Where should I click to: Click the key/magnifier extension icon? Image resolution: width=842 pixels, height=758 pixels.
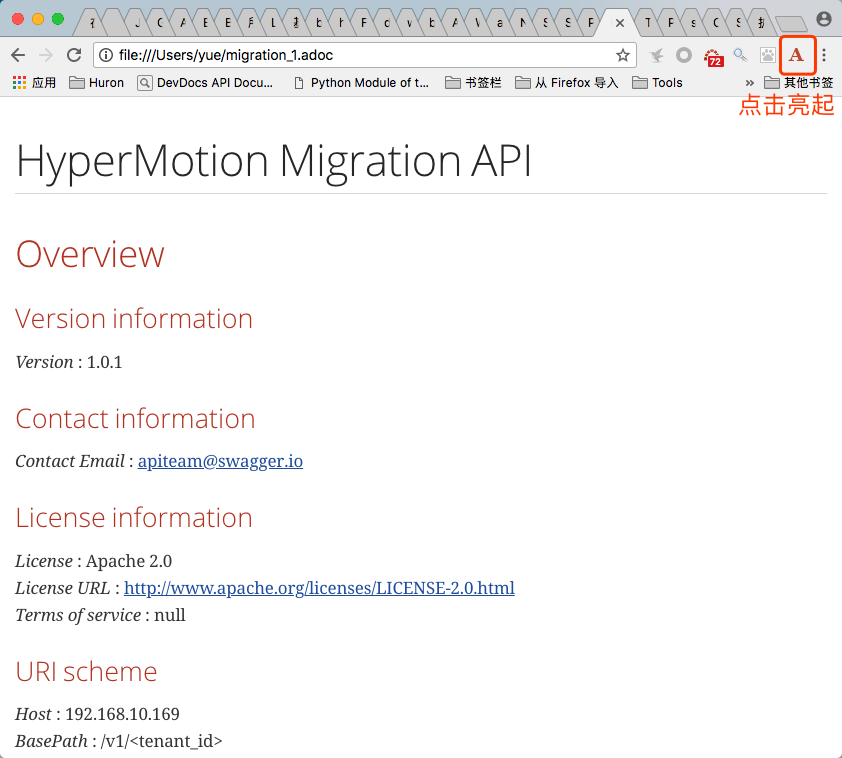coord(741,55)
